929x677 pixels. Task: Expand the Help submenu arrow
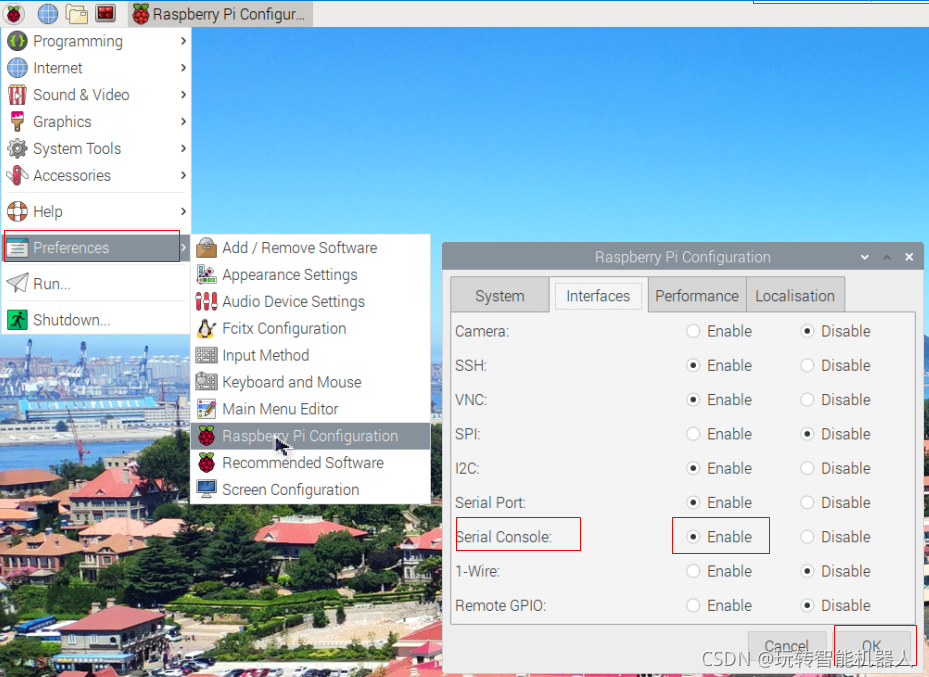(x=183, y=211)
